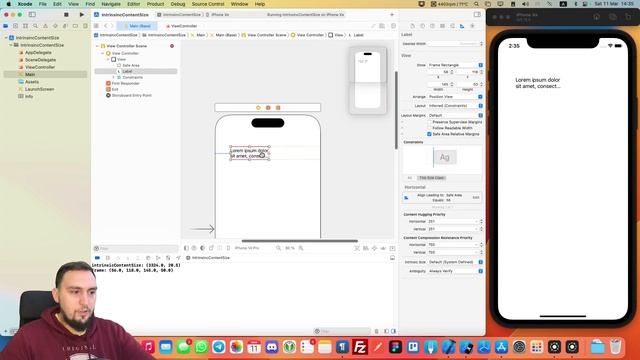Click the Run play button in Xcode toolbar

tap(82, 15)
